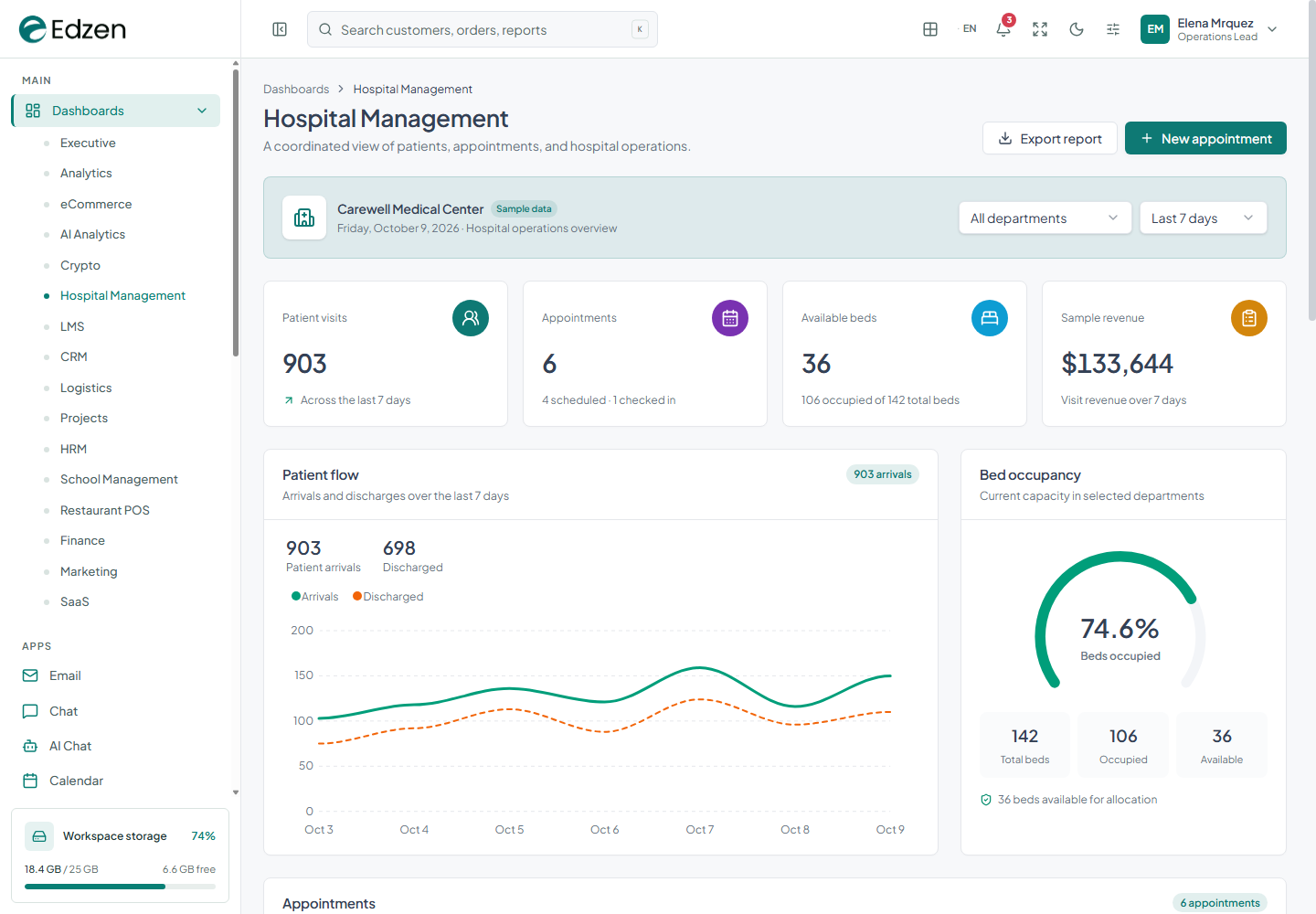Click the EM user avatar

(x=1155, y=29)
